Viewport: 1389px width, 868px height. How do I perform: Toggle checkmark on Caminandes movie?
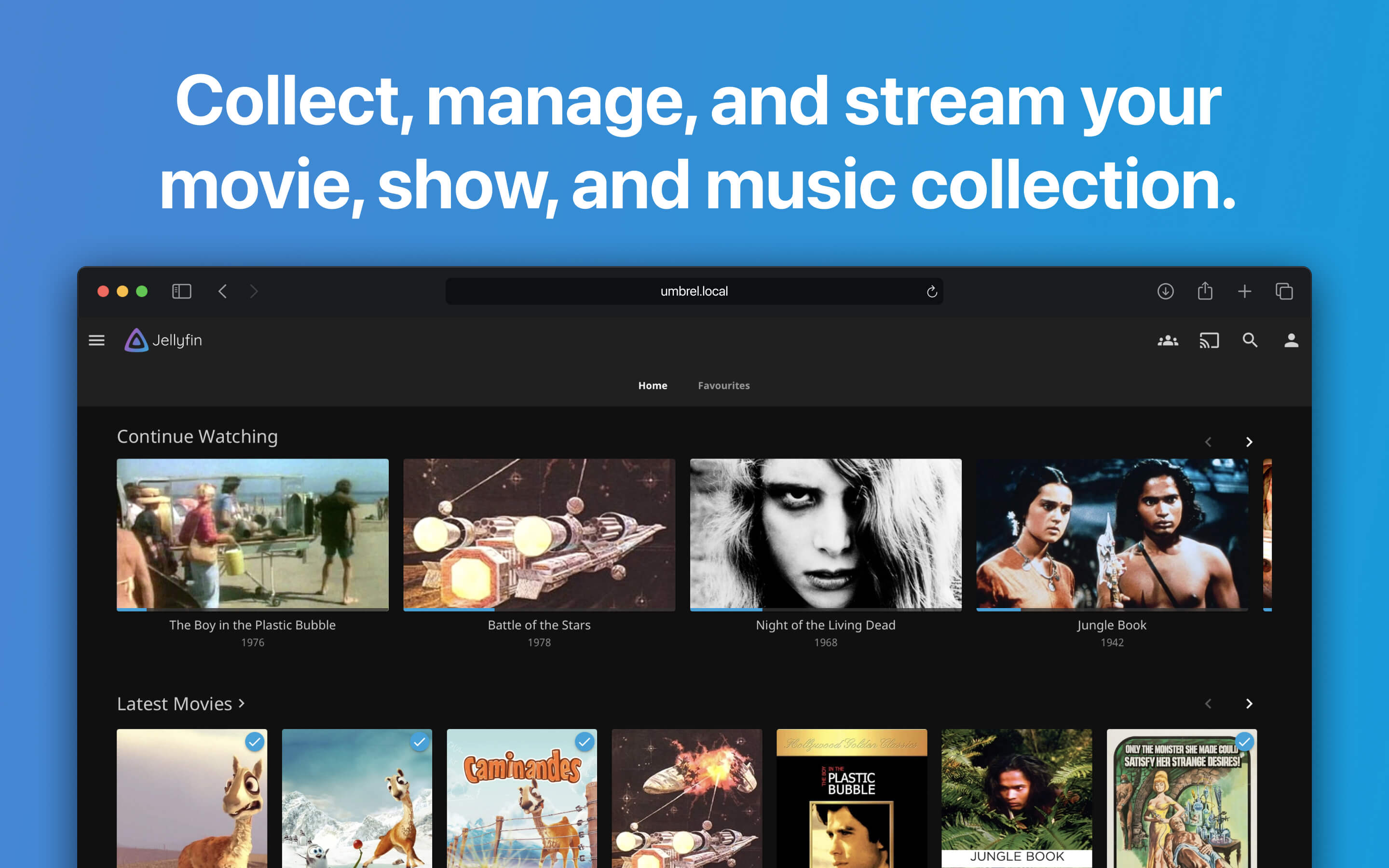pyautogui.click(x=584, y=741)
